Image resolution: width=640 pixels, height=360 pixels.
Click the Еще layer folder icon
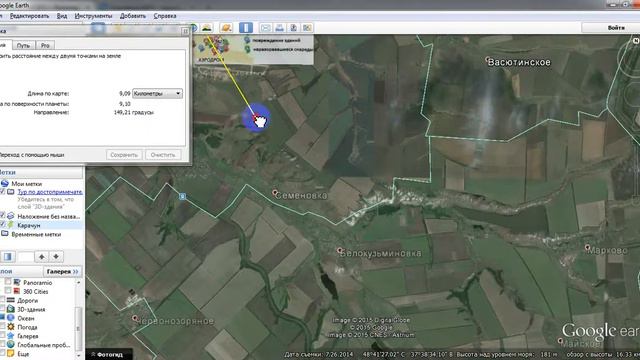click(11, 353)
